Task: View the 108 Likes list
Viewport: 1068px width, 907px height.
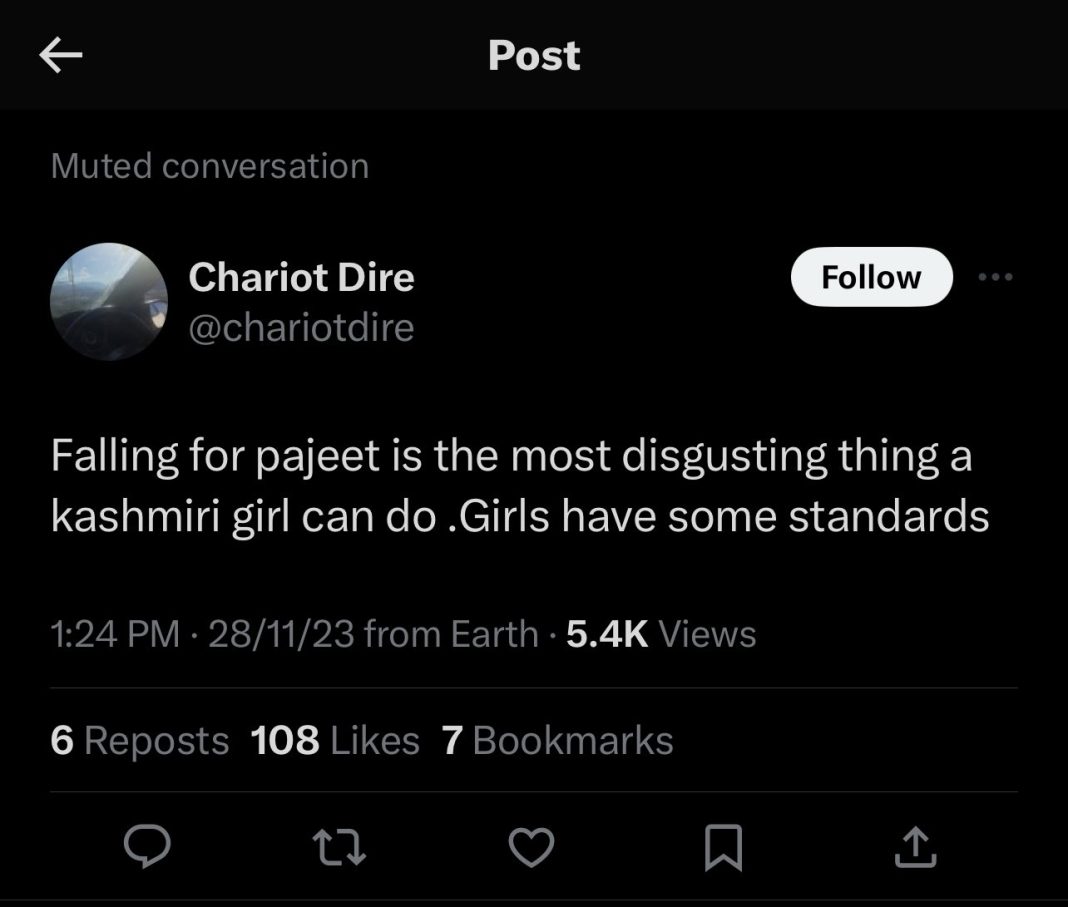Action: click(335, 740)
